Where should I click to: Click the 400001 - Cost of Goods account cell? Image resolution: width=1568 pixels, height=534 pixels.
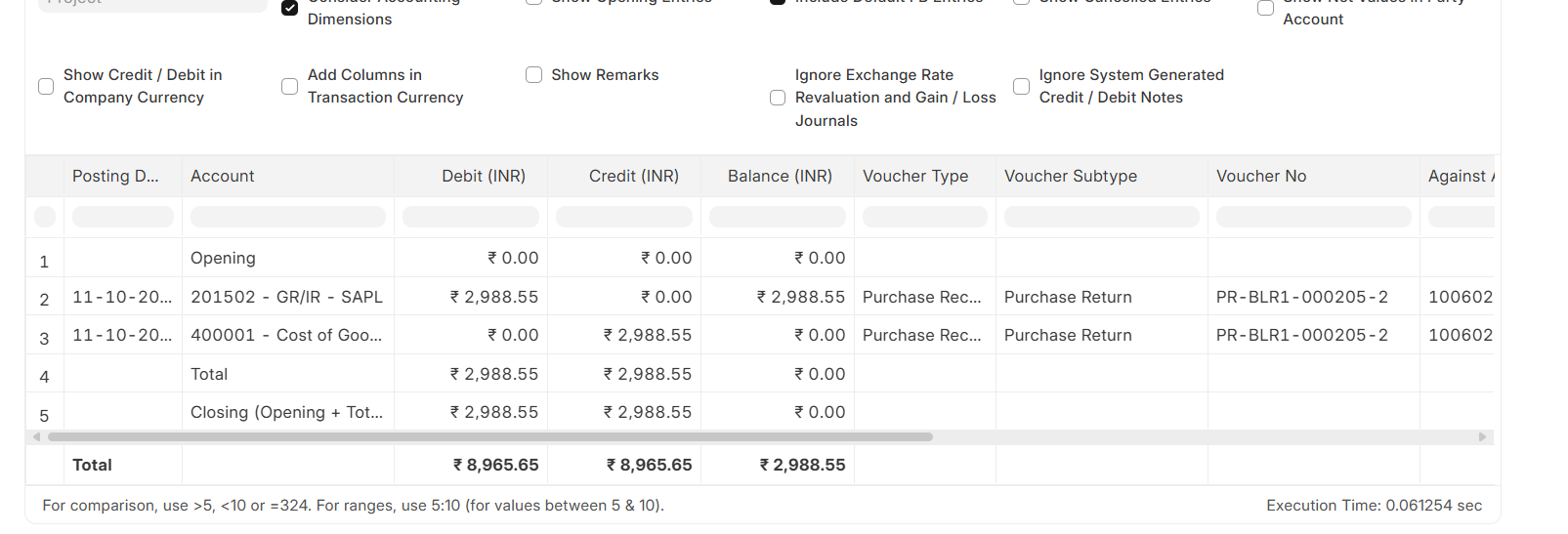point(286,336)
